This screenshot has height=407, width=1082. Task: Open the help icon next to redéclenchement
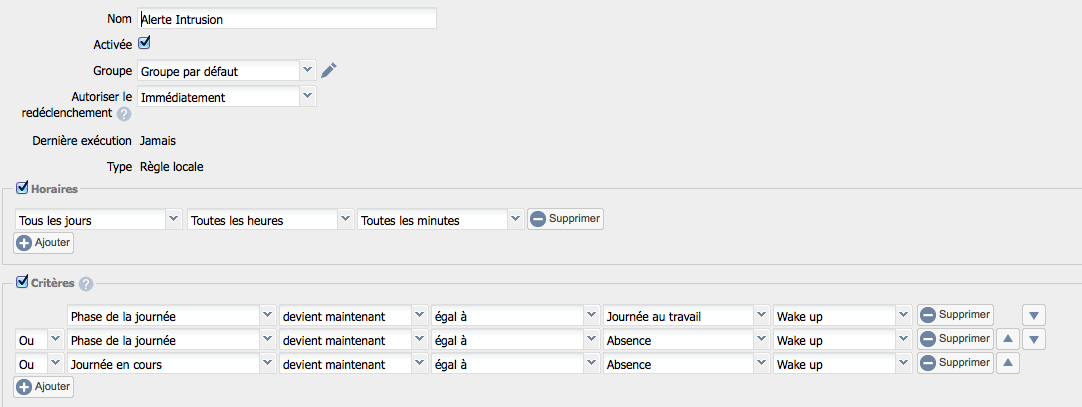[124, 114]
